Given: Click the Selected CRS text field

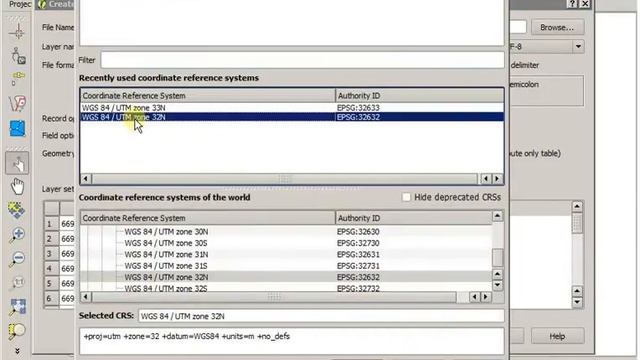Looking at the screenshot, I should pos(321,316).
